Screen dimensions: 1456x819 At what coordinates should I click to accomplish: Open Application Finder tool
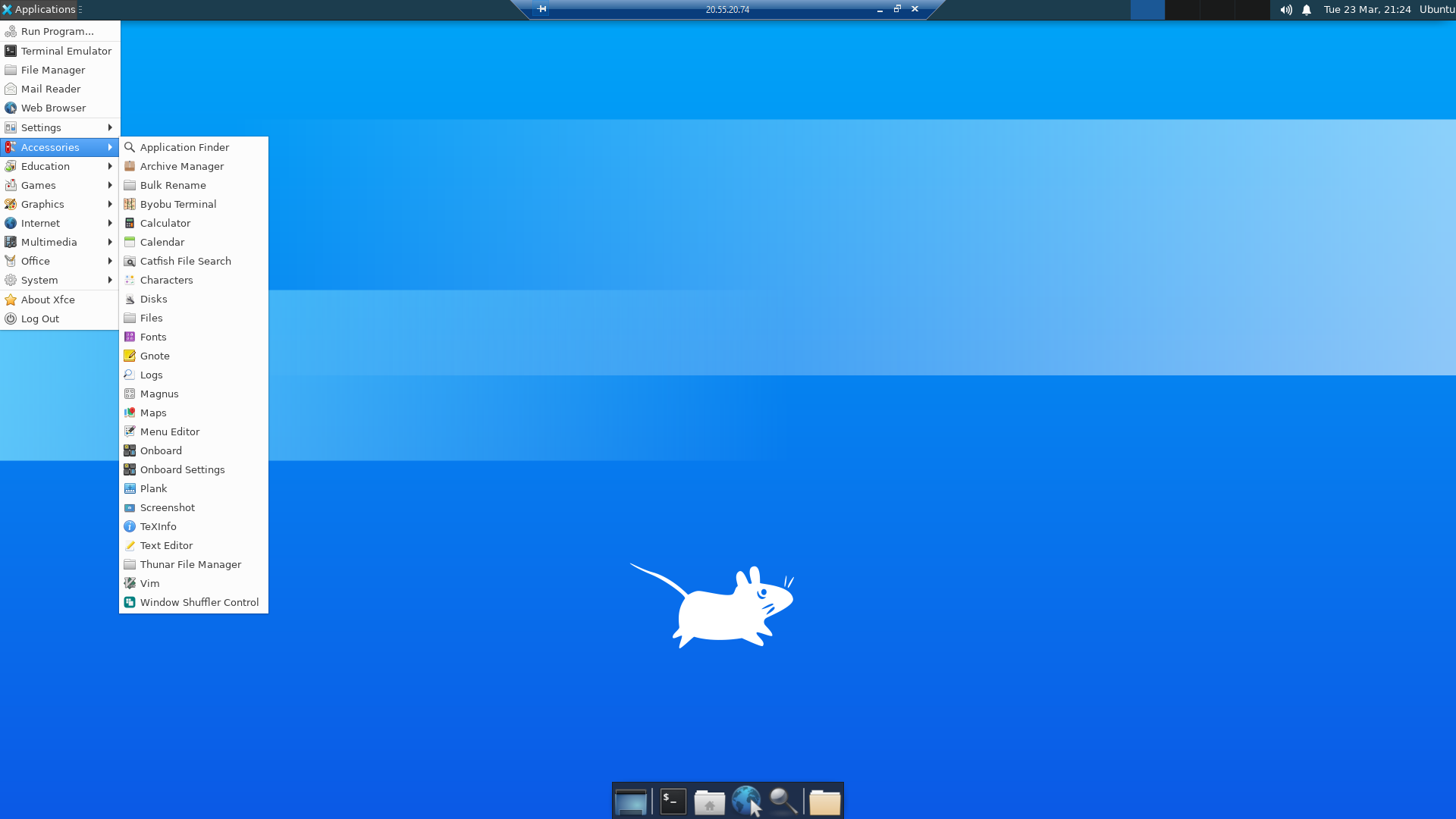pyautogui.click(x=184, y=147)
